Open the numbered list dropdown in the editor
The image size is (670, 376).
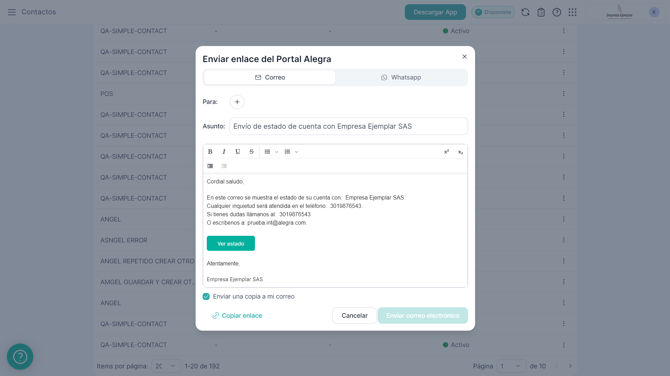tap(291, 152)
